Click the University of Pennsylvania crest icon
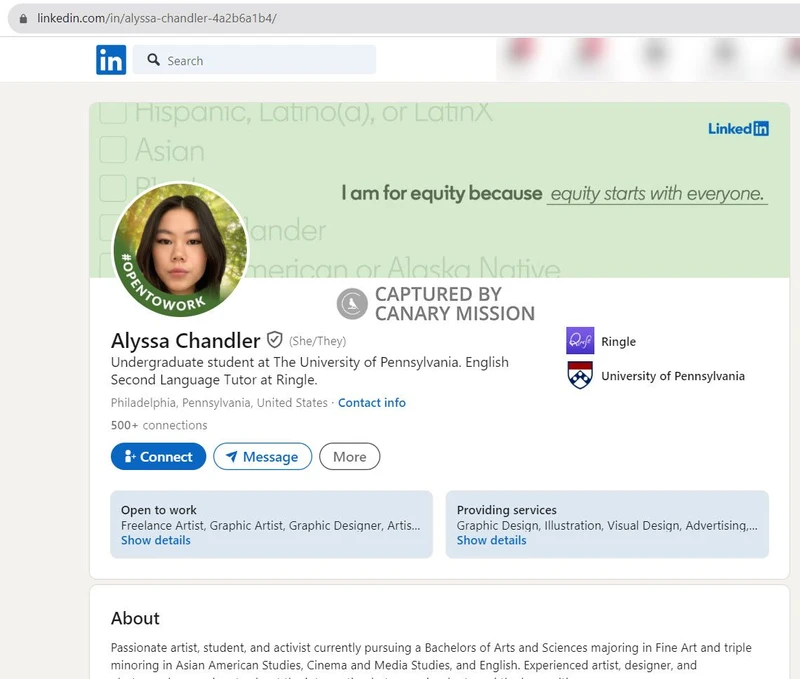800x679 pixels. point(580,375)
